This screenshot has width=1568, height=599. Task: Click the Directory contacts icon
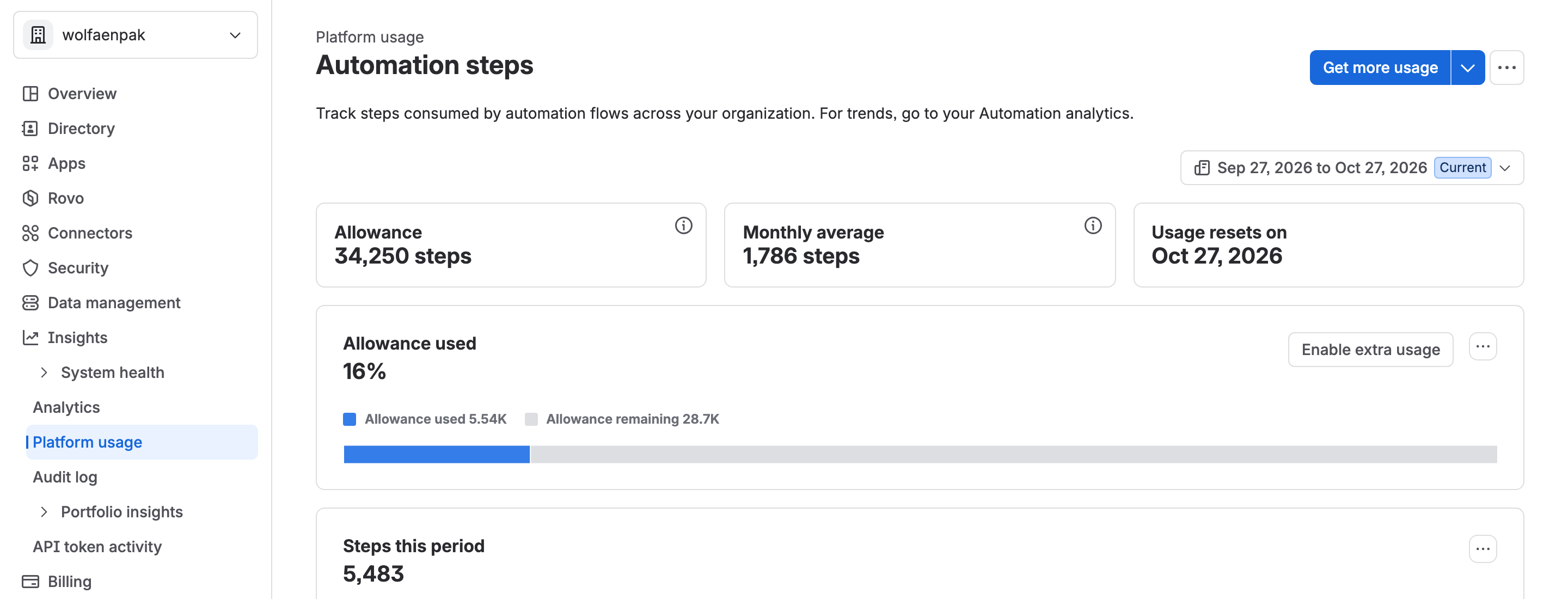coord(30,129)
